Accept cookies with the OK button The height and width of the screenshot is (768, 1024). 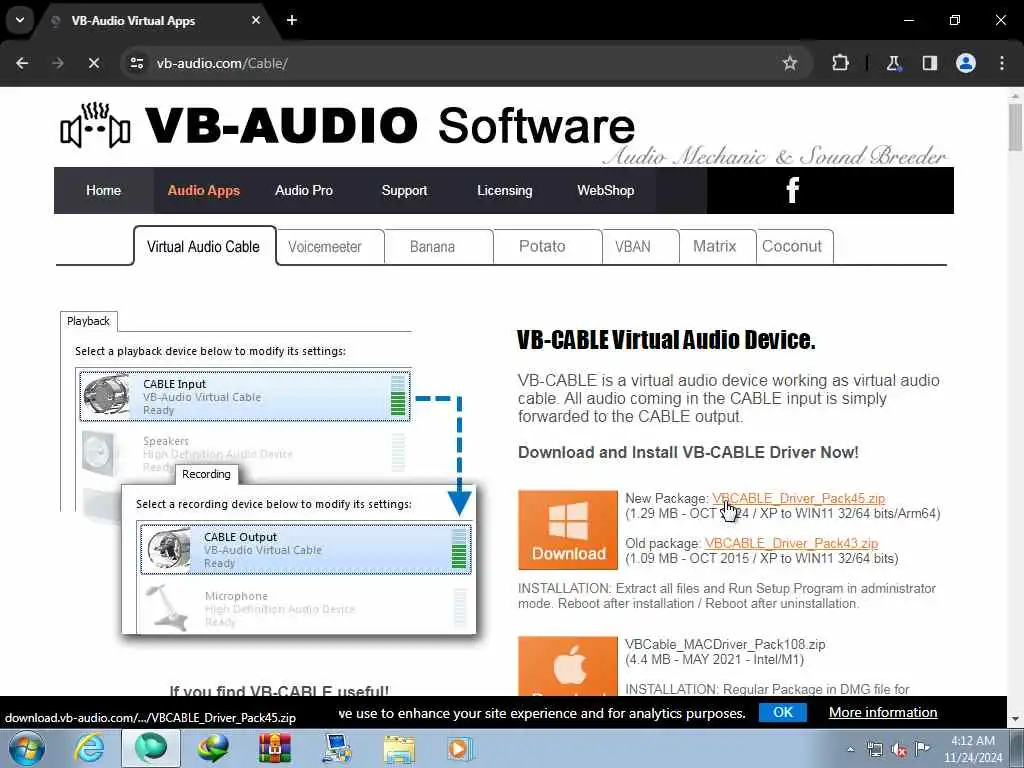click(782, 712)
